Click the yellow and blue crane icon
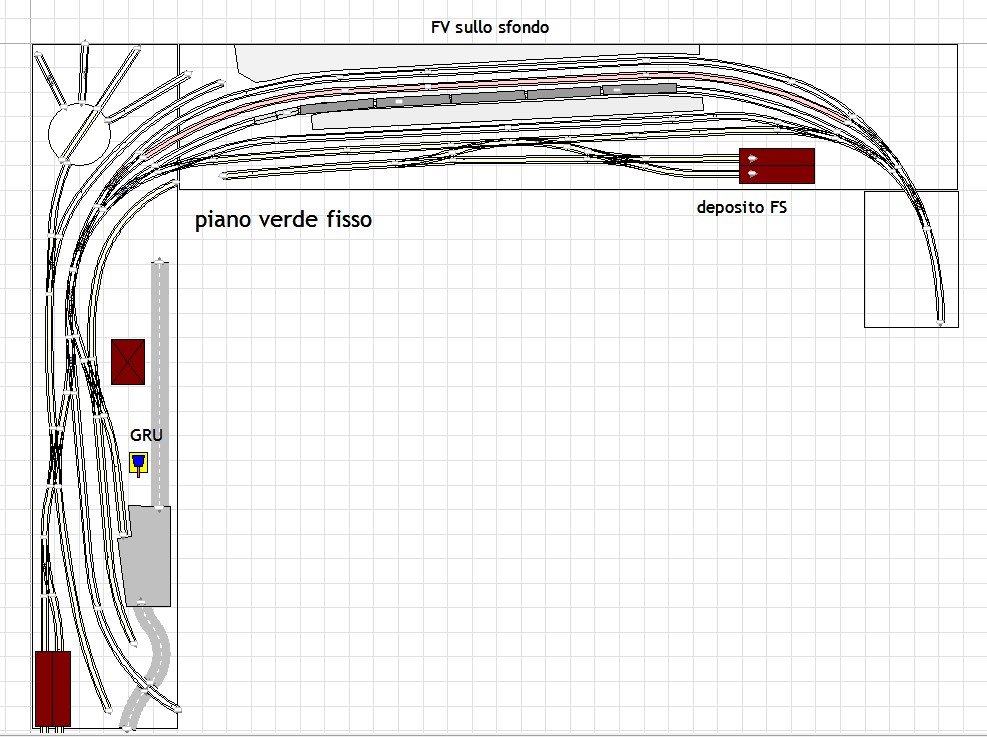The height and width of the screenshot is (737, 987). (x=139, y=463)
